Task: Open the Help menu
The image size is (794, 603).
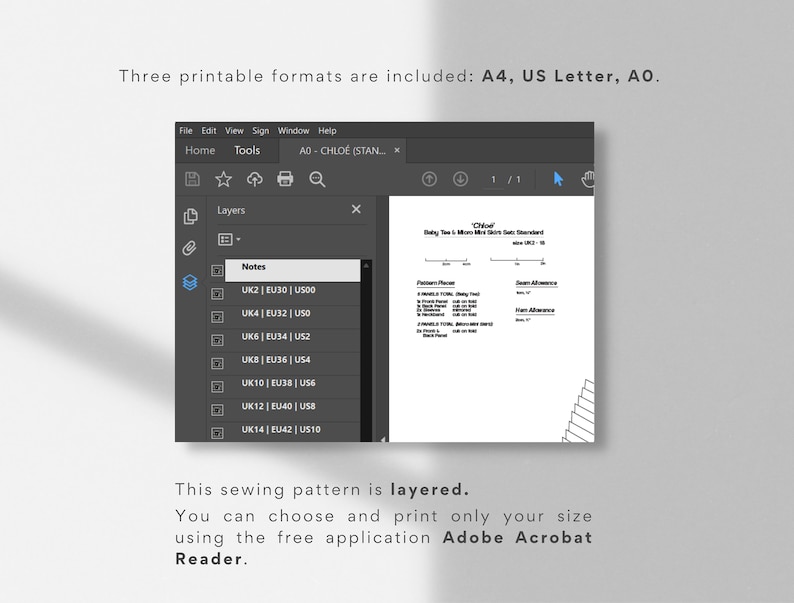Action: pos(327,131)
